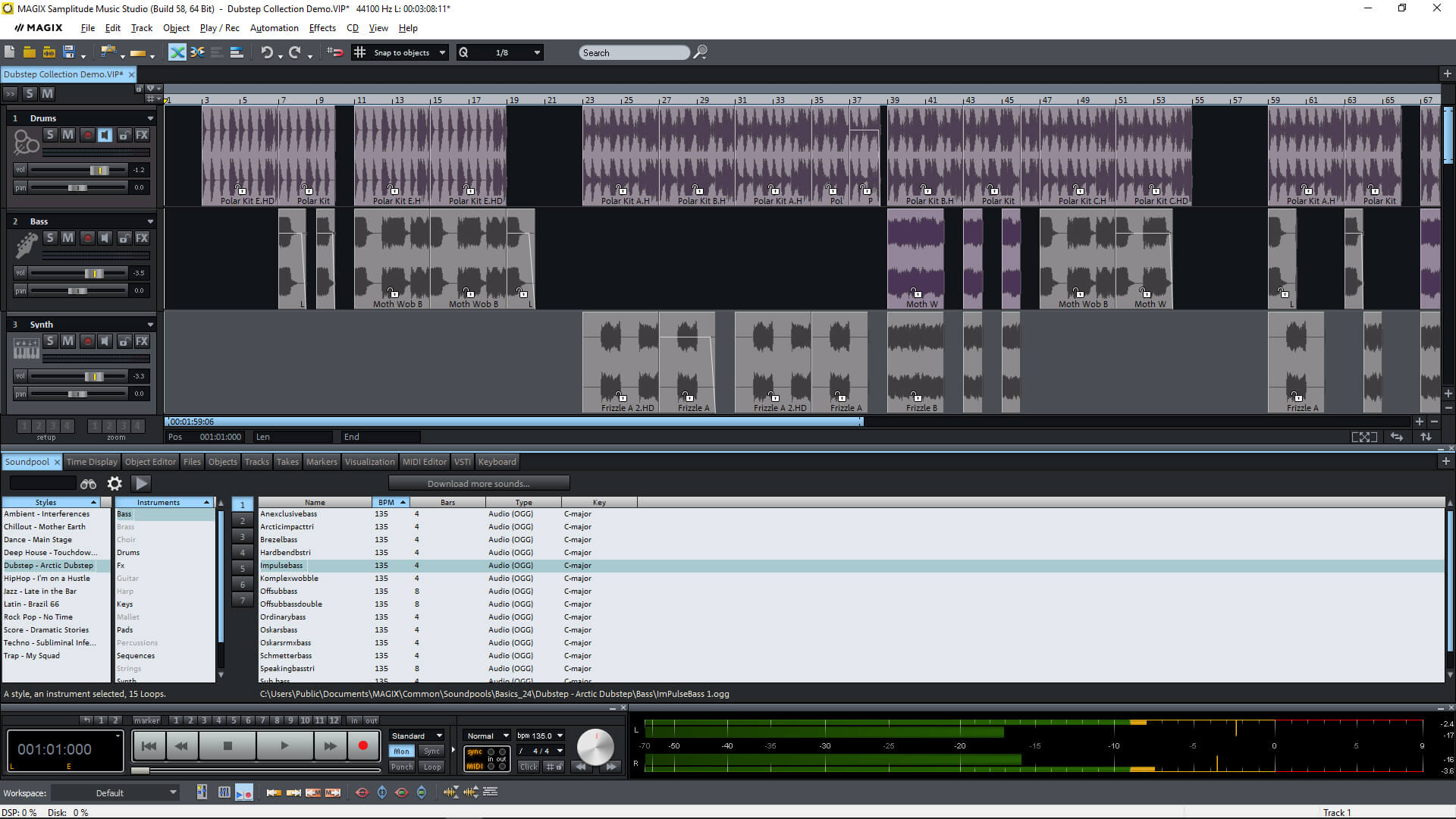1456x819 pixels.
Task: Expand the Drums track header menu arrow
Action: click(150, 118)
